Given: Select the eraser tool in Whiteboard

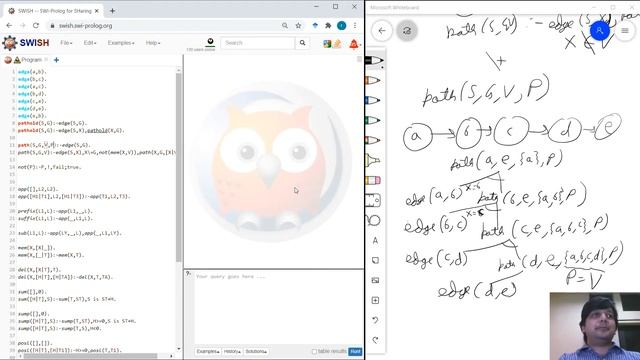Looking at the screenshot, I should coord(373,180).
